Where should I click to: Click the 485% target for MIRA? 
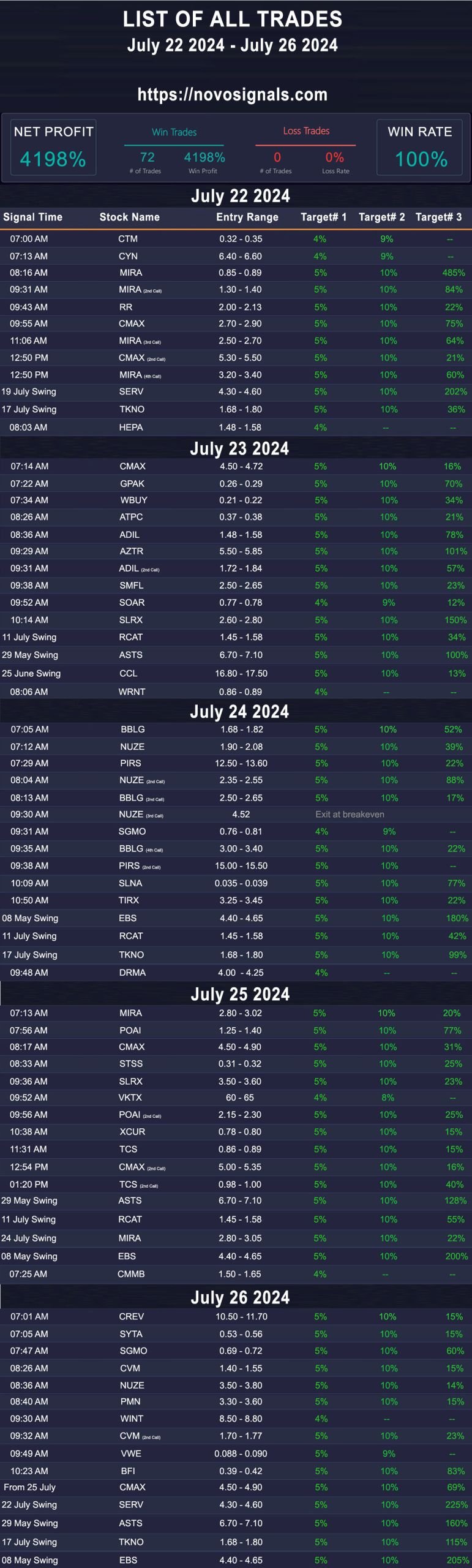454,273
